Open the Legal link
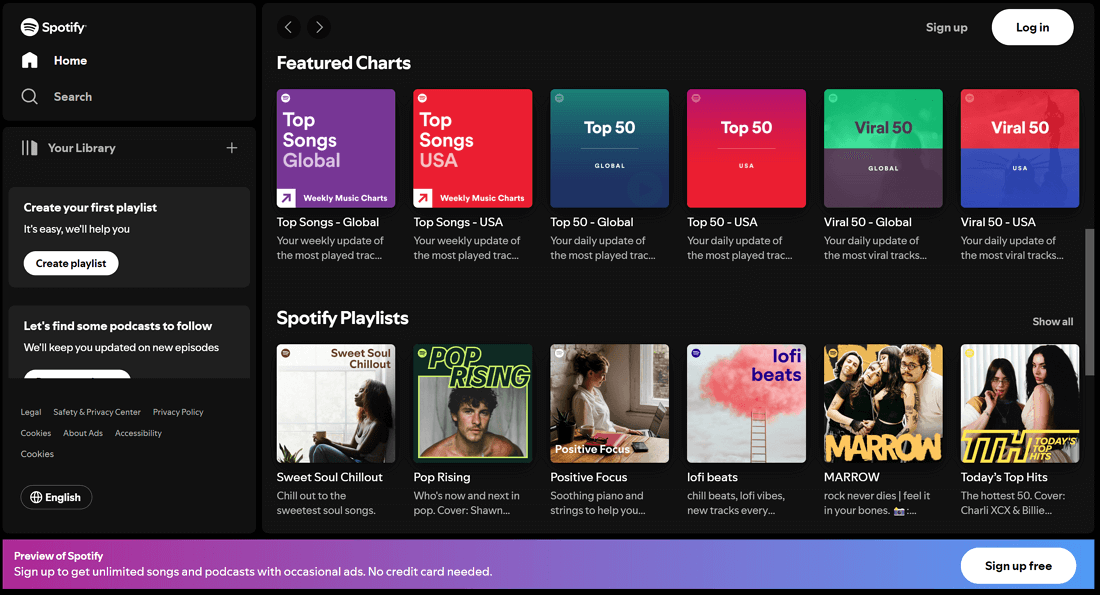The image size is (1100, 595). [31, 412]
